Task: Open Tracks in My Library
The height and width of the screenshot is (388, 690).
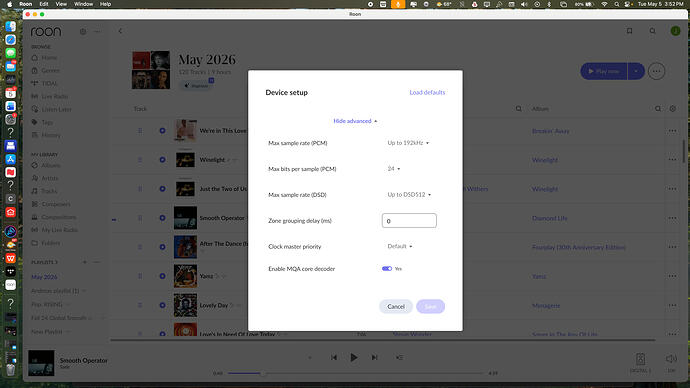Action: [x=49, y=191]
